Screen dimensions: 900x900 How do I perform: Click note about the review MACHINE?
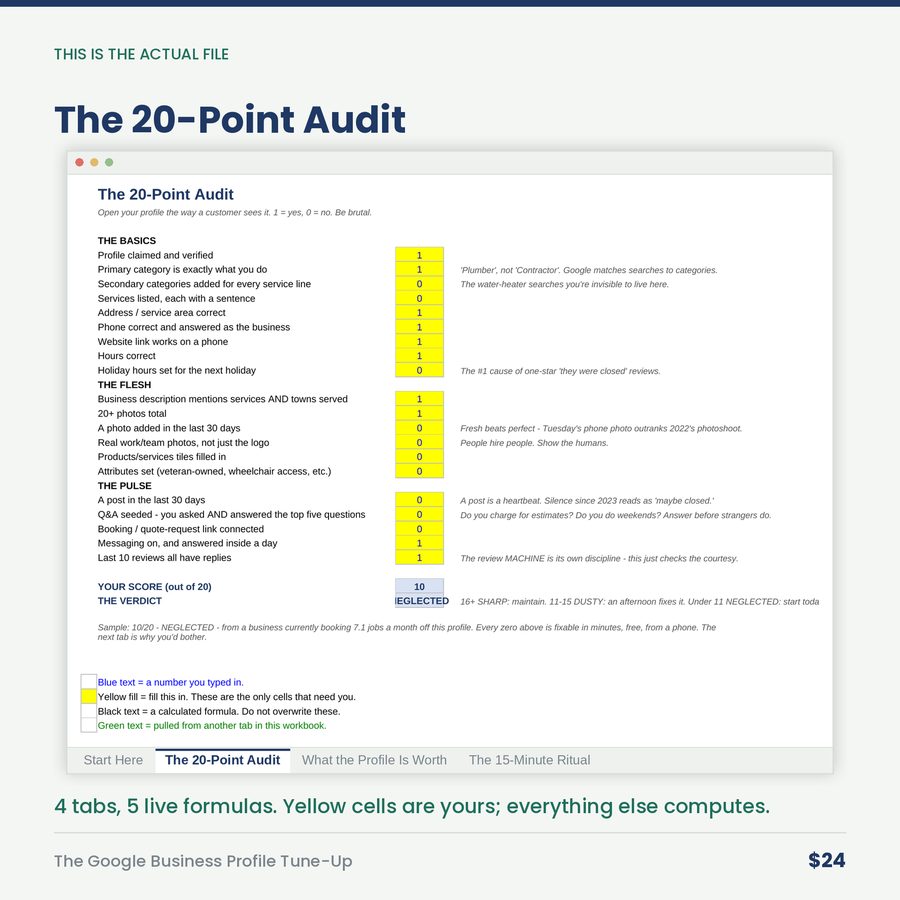point(599,558)
